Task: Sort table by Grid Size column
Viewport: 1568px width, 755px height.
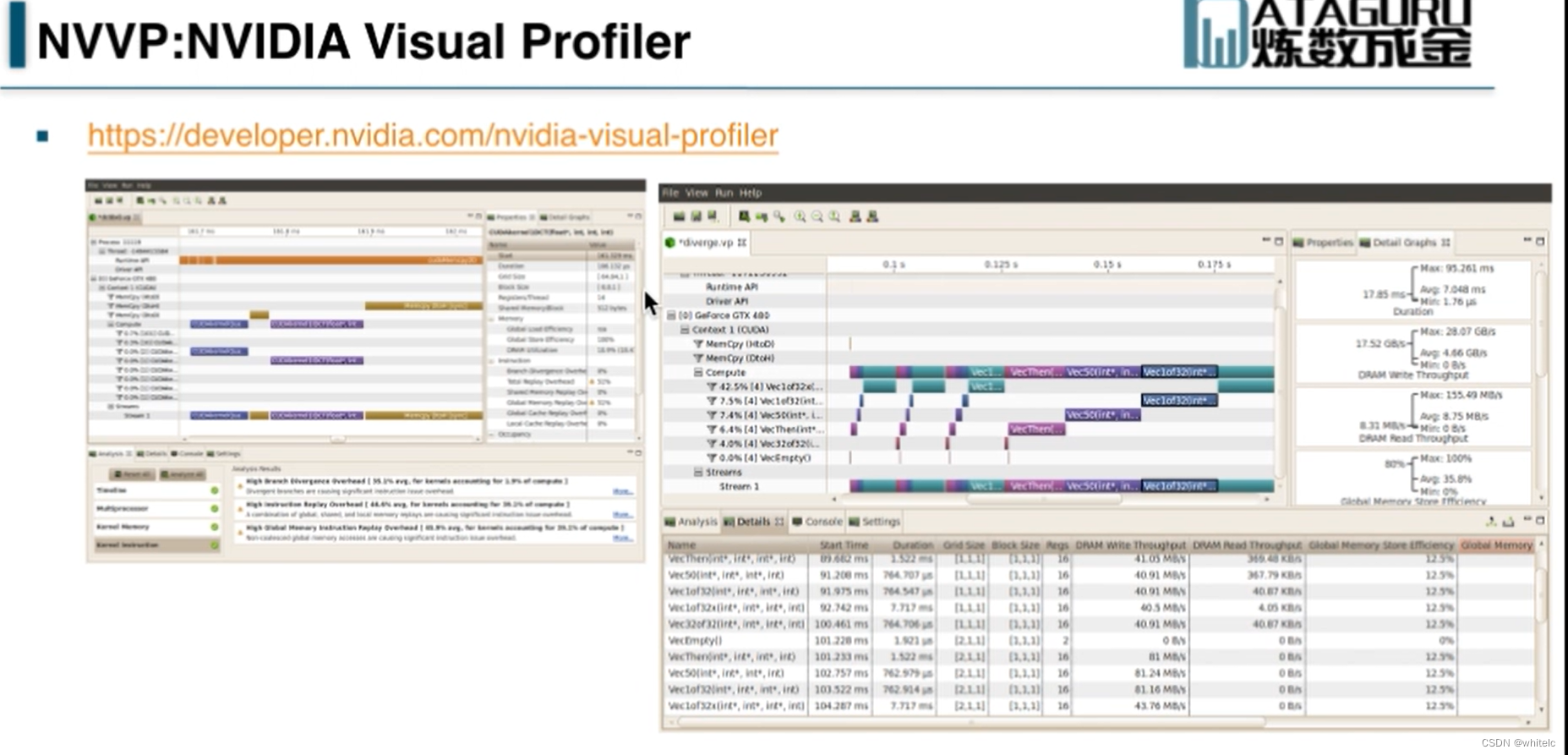Action: coord(964,545)
